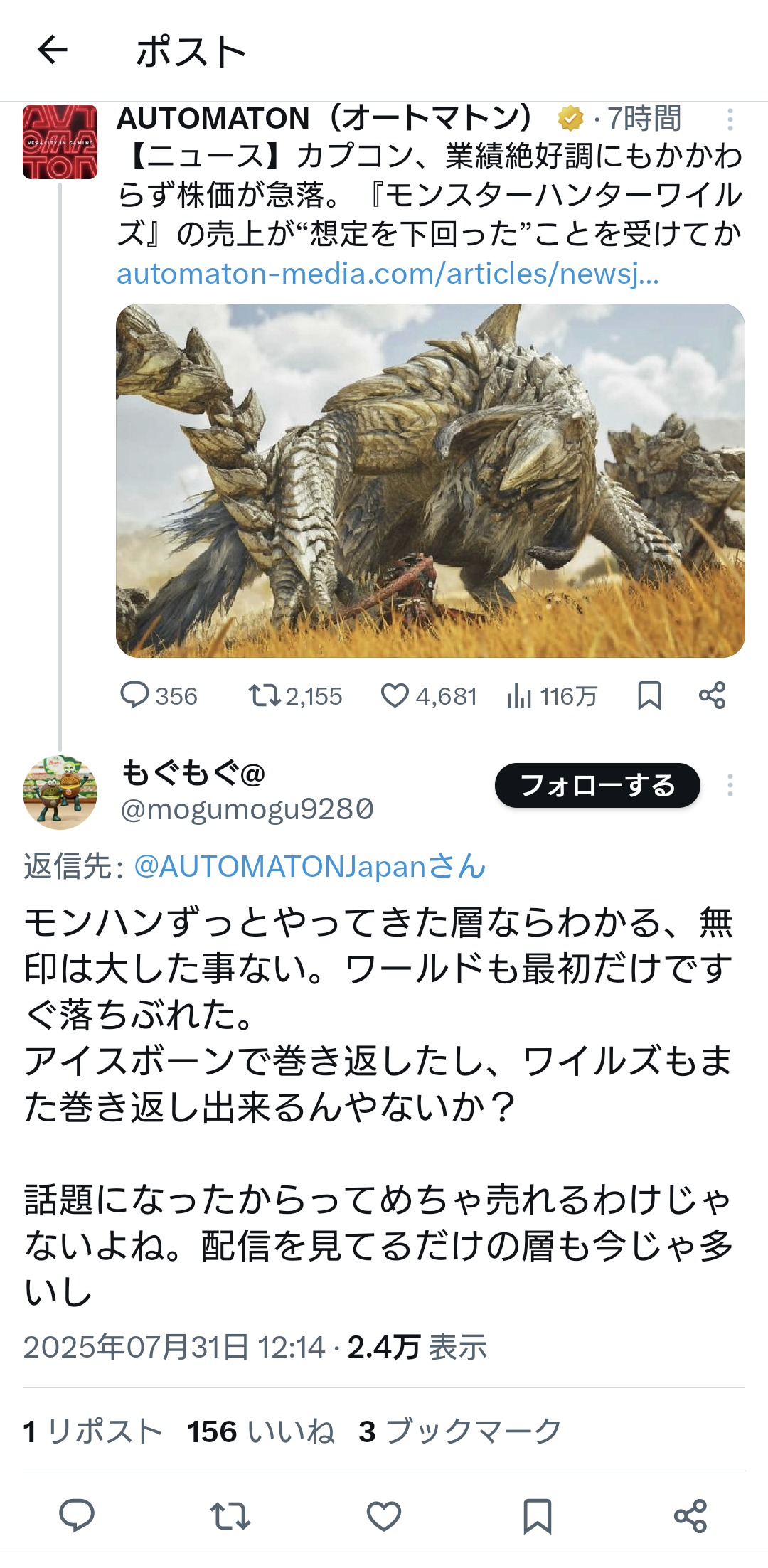The height and width of the screenshot is (1568, 768).
Task: Share the AUTOMATON news post
Action: pyautogui.click(x=712, y=695)
